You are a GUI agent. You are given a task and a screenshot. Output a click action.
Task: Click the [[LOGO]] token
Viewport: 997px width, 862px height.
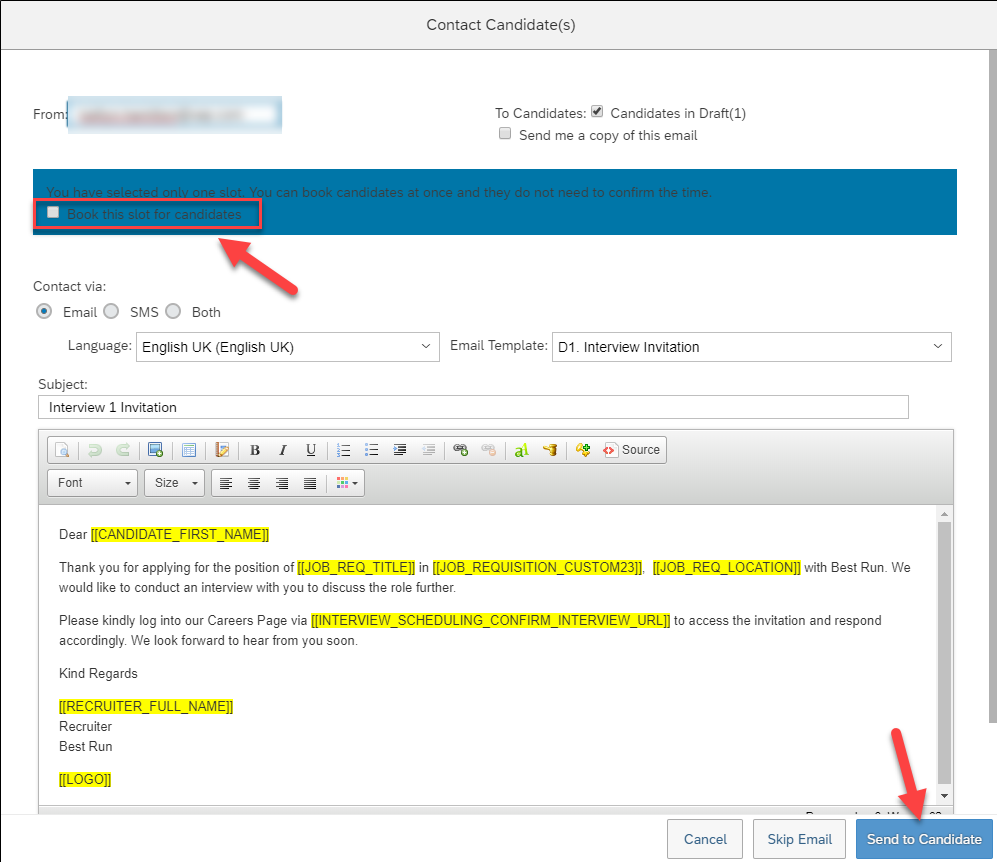click(x=85, y=779)
